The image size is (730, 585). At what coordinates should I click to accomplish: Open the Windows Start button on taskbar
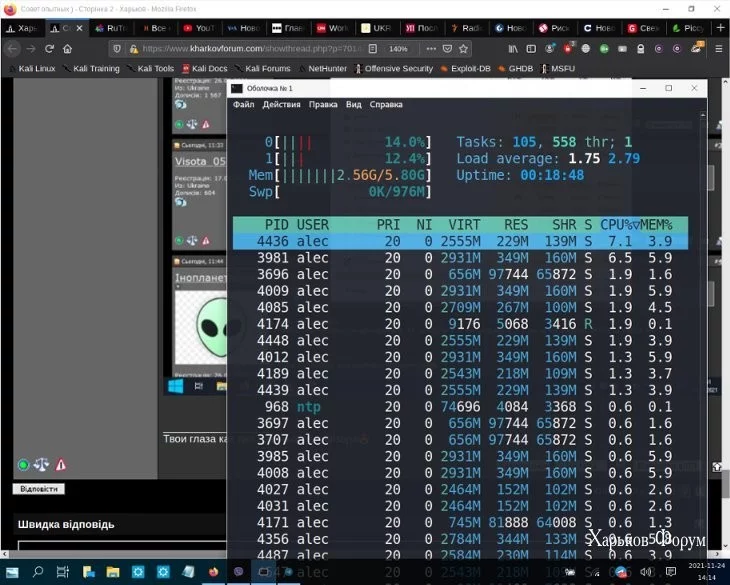12,571
